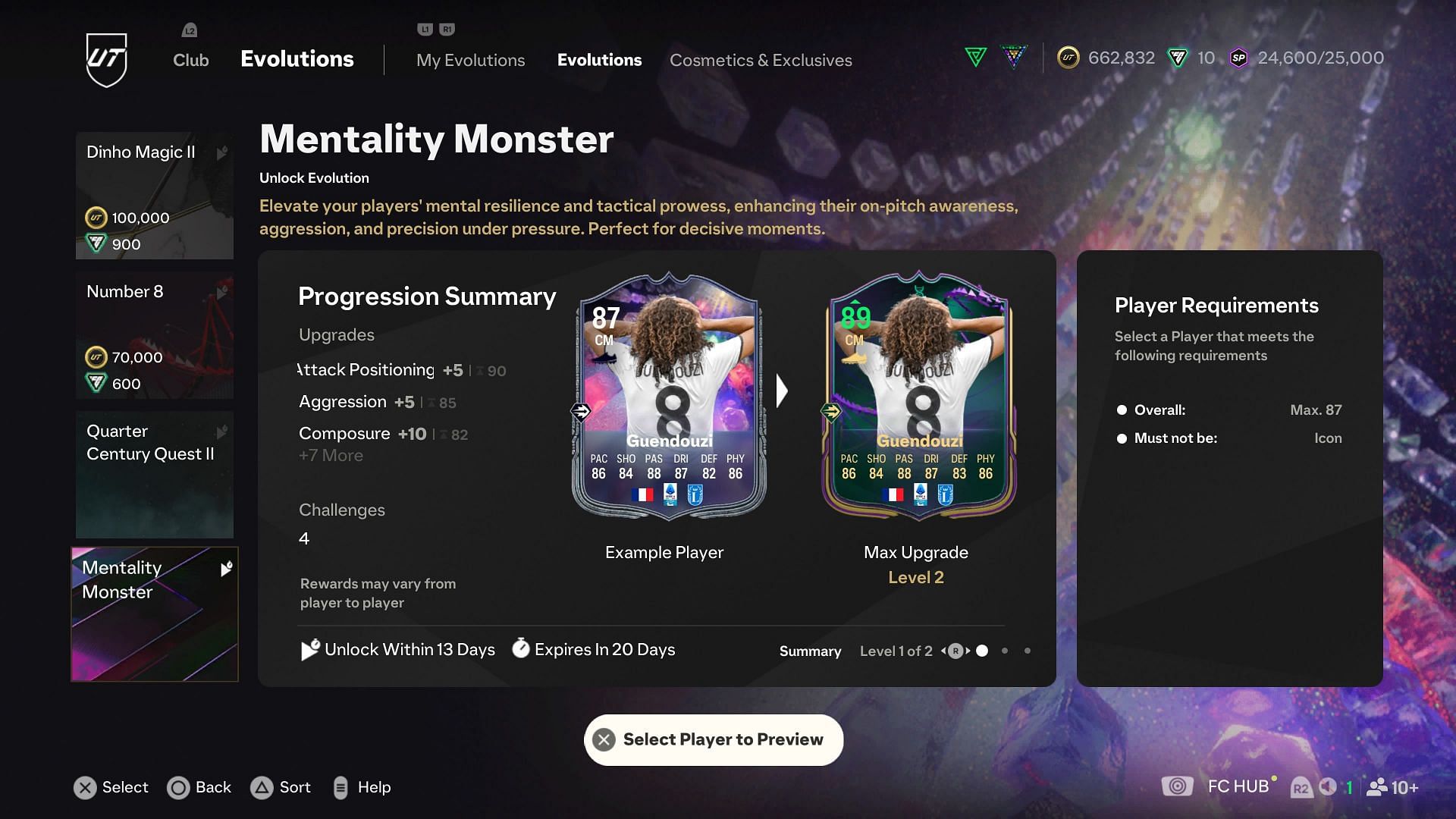Toggle the Must not be Icon radio button
The width and height of the screenshot is (1456, 819).
(1123, 437)
